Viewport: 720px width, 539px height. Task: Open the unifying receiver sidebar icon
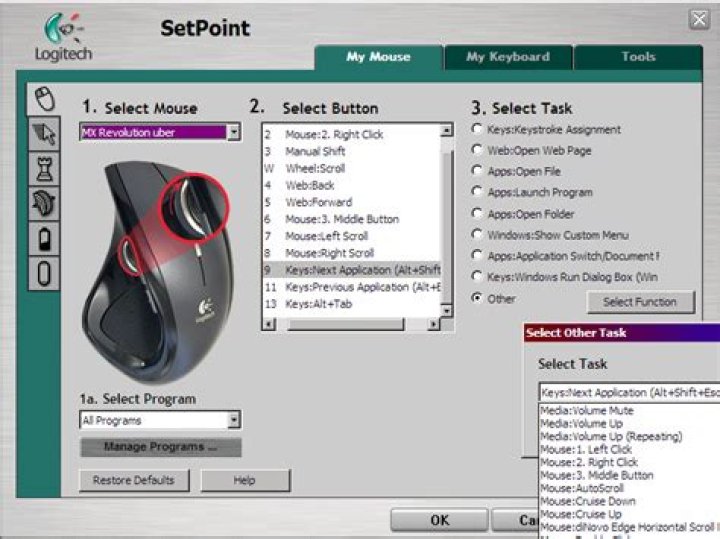pyautogui.click(x=45, y=274)
